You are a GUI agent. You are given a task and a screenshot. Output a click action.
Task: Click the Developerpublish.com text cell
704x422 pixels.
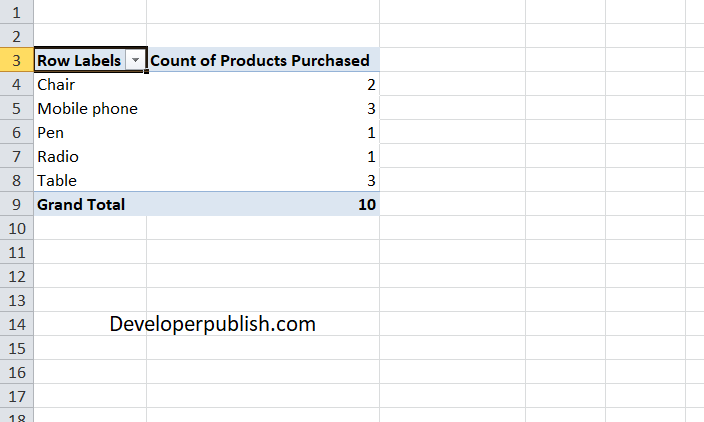212,324
